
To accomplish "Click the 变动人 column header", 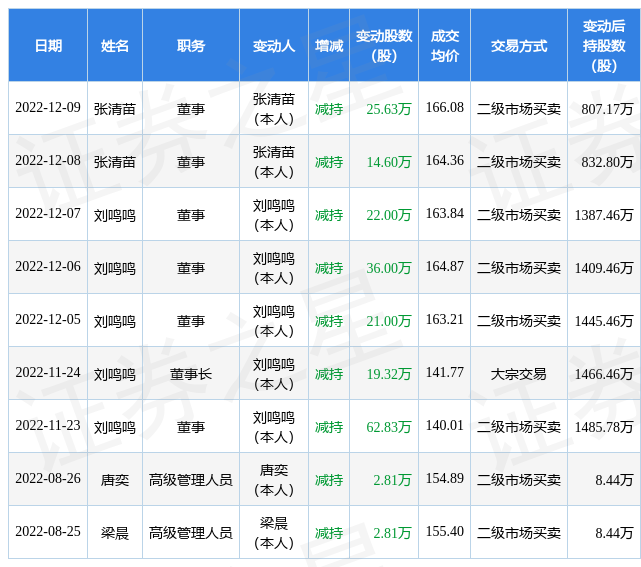I will pyautogui.click(x=274, y=45).
